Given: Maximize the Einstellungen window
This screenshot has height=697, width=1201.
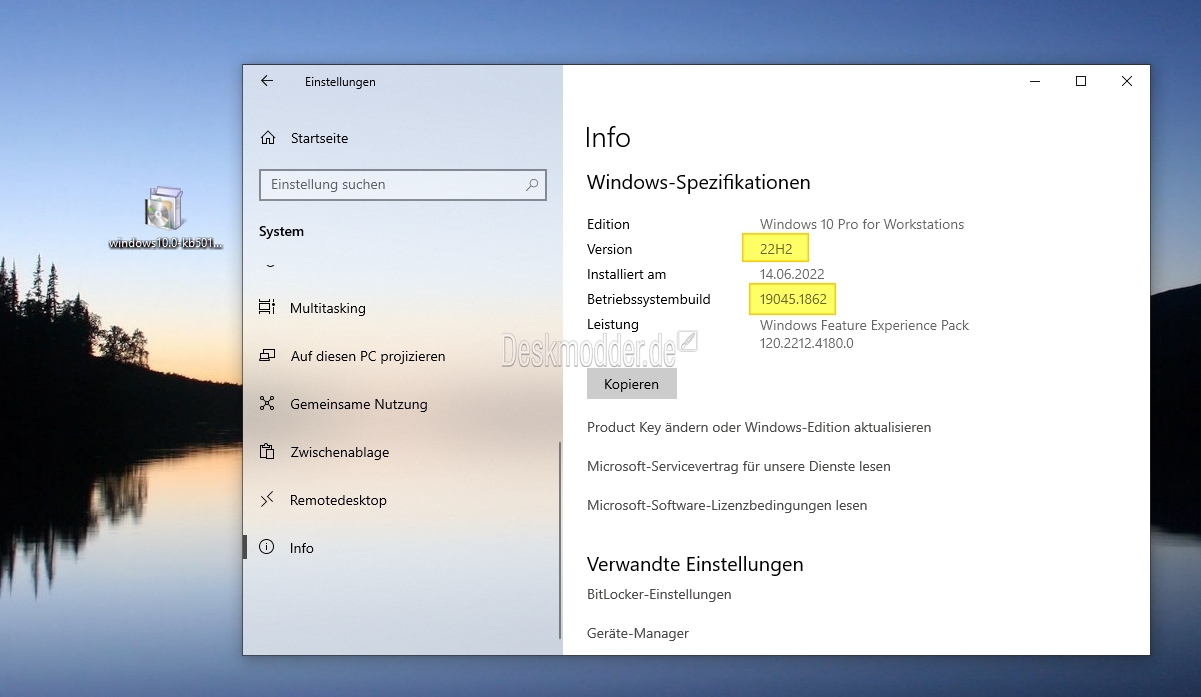Looking at the screenshot, I should pyautogui.click(x=1081, y=81).
